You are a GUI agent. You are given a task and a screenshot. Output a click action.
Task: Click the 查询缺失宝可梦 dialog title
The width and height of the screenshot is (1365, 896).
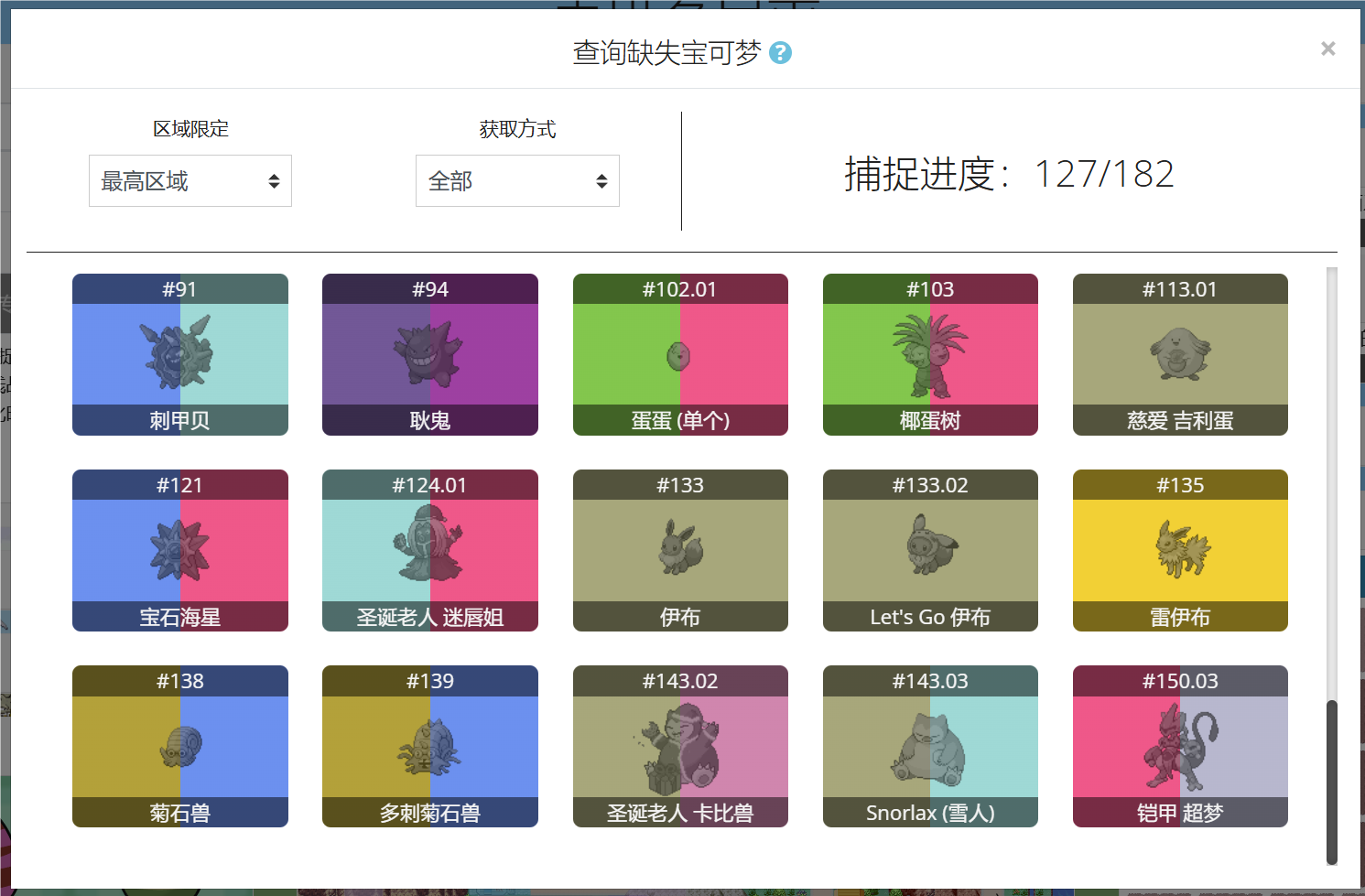(x=666, y=53)
